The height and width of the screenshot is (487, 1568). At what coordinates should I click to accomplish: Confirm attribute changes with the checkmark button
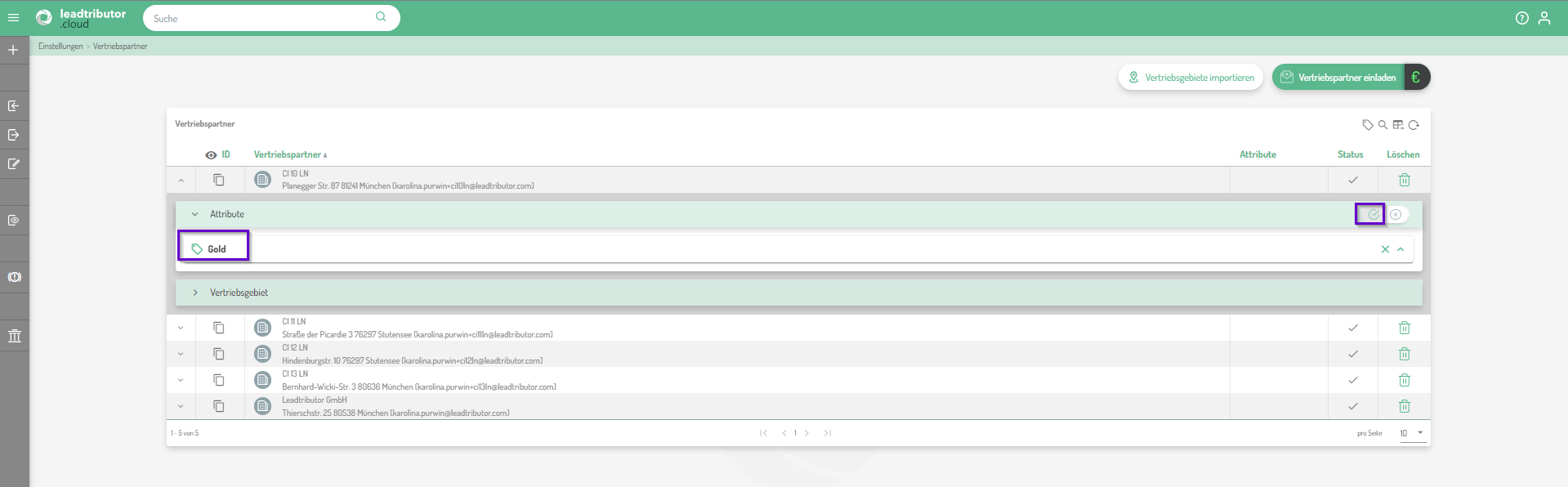[x=1374, y=214]
